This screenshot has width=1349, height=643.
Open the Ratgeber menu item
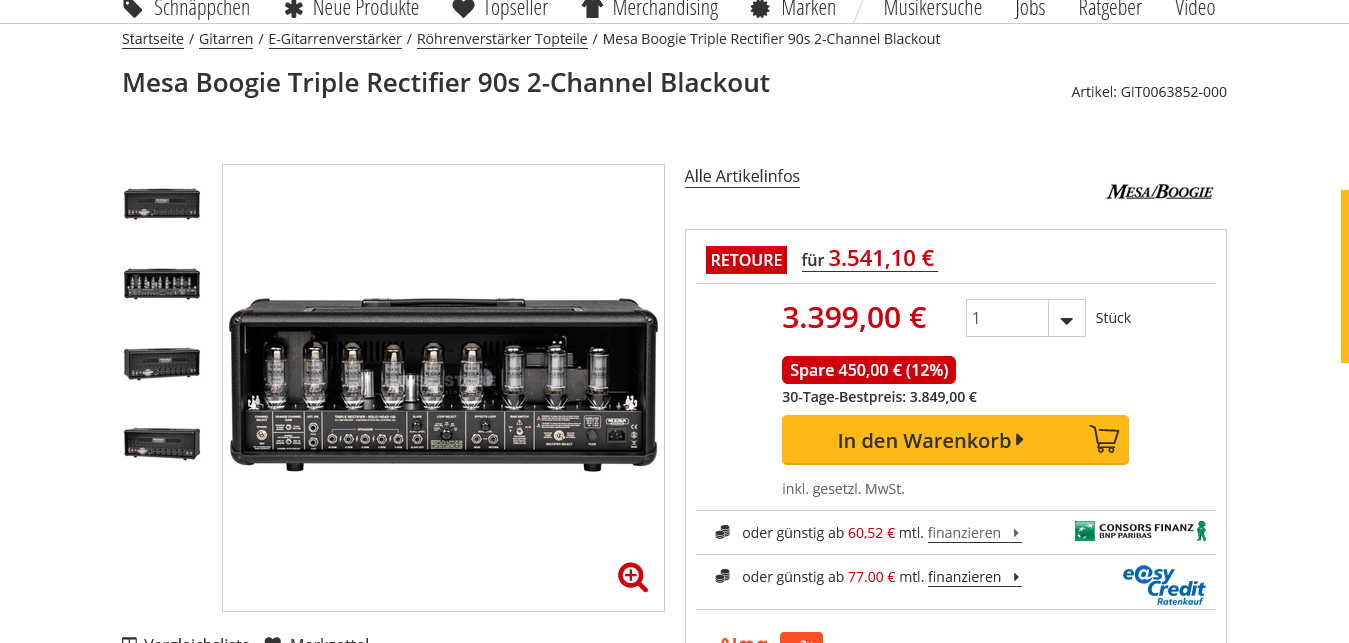coord(1110,9)
